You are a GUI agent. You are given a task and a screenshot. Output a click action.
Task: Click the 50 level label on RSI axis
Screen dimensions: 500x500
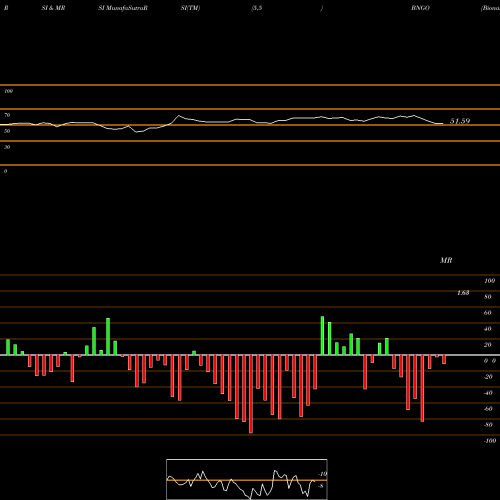pos(7,131)
